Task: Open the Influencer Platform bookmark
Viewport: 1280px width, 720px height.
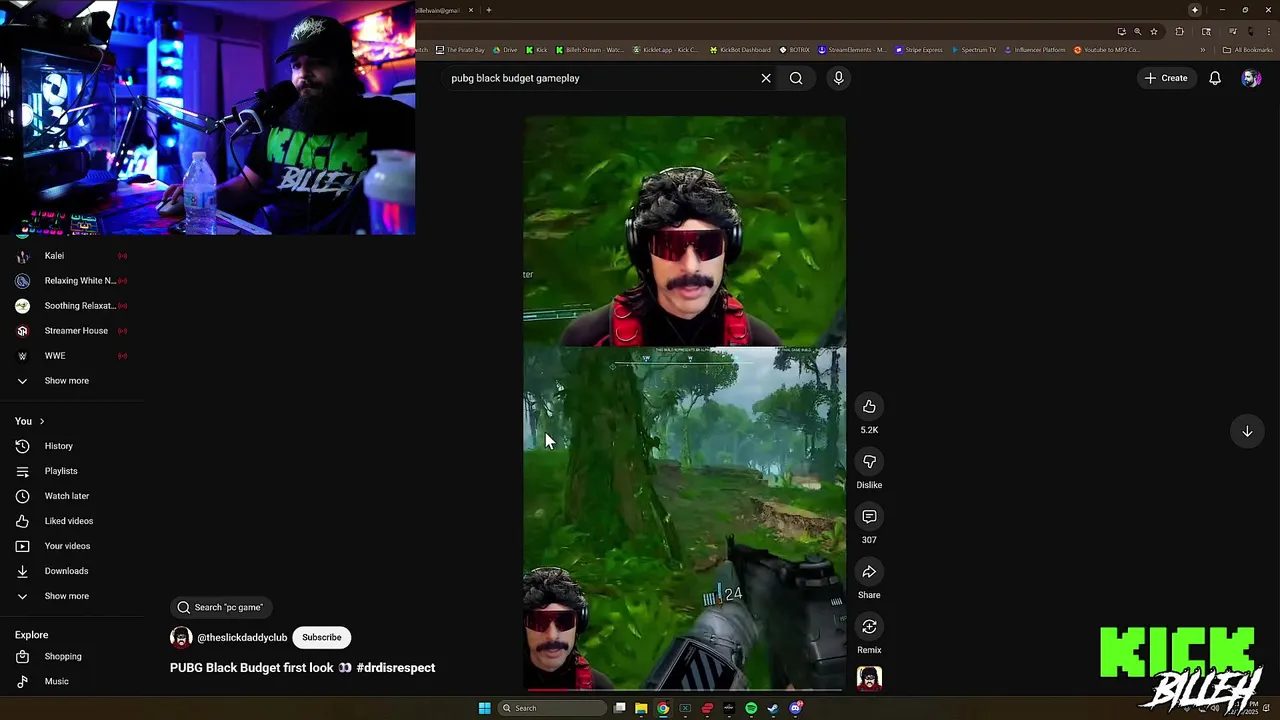Action: point(1035,50)
